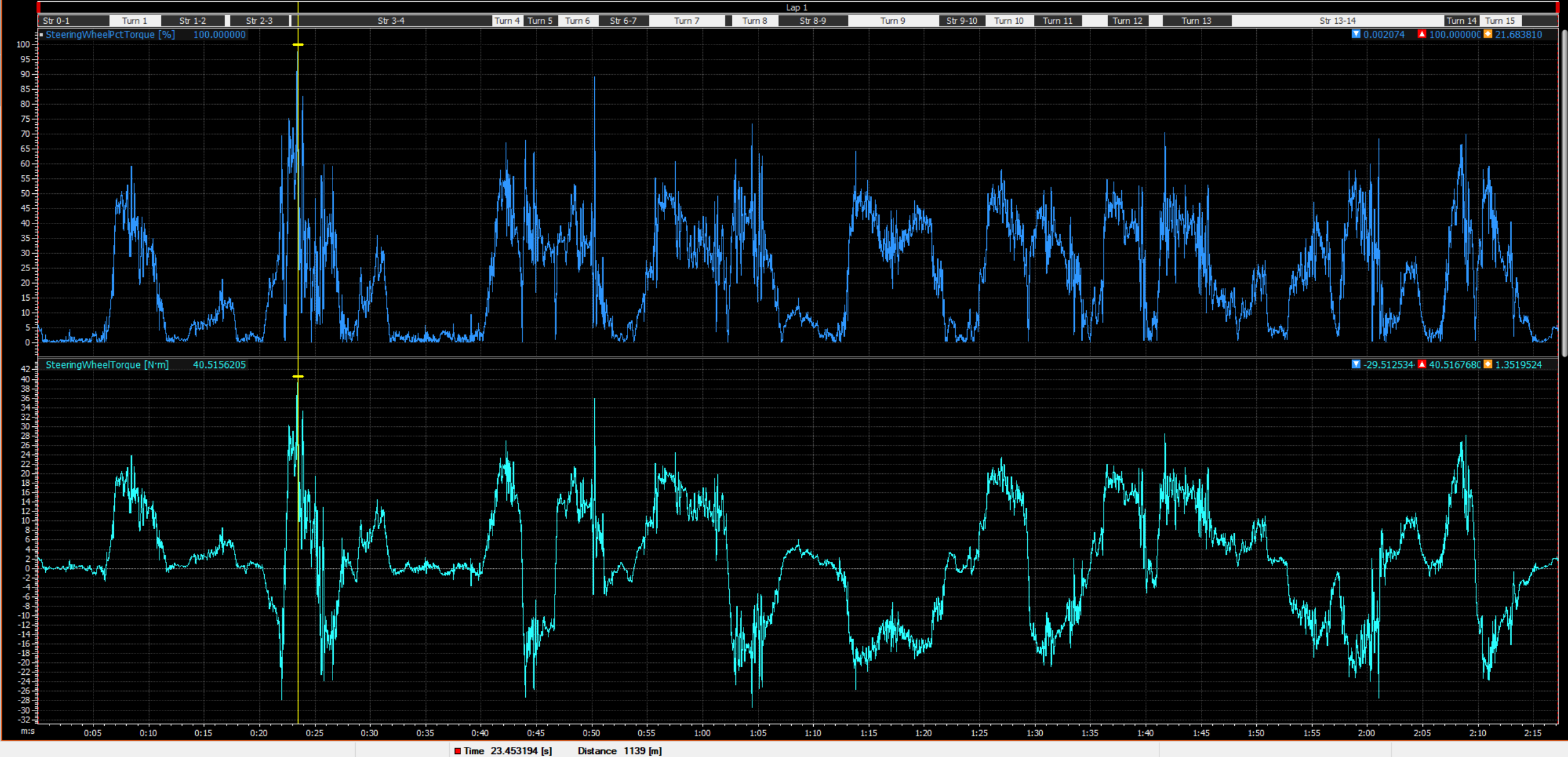Select the Str 3-4 track section

391,21
